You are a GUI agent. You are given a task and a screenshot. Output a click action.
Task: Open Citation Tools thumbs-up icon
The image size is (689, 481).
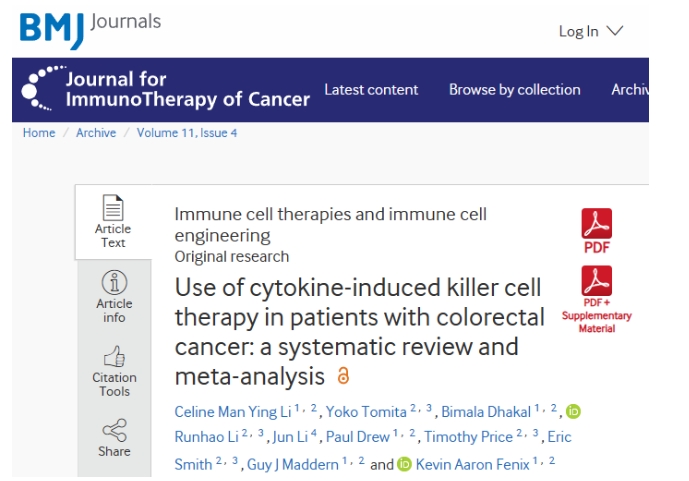pyautogui.click(x=114, y=356)
